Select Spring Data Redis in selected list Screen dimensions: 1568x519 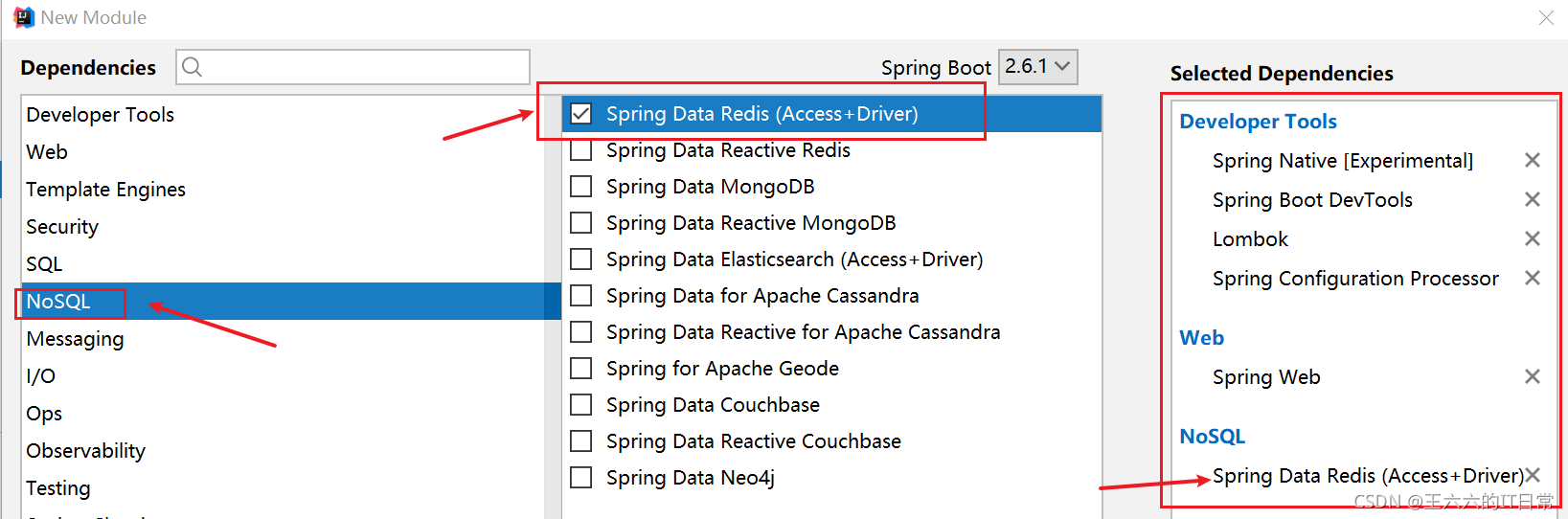pos(1368,476)
